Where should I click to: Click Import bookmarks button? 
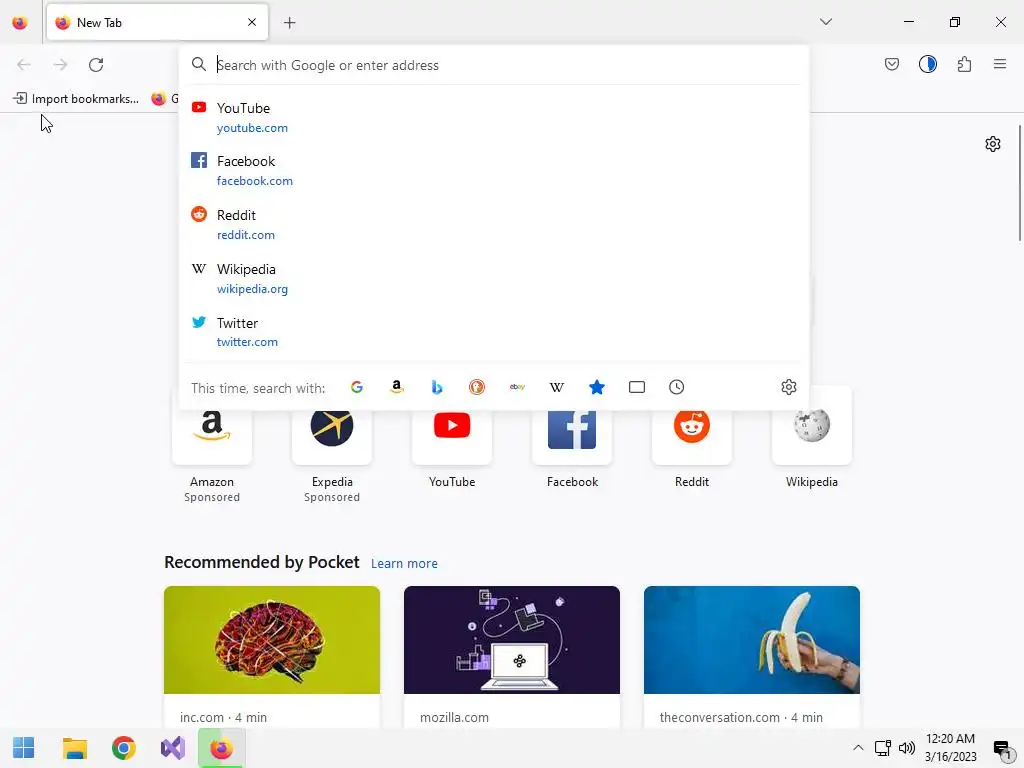pos(76,99)
